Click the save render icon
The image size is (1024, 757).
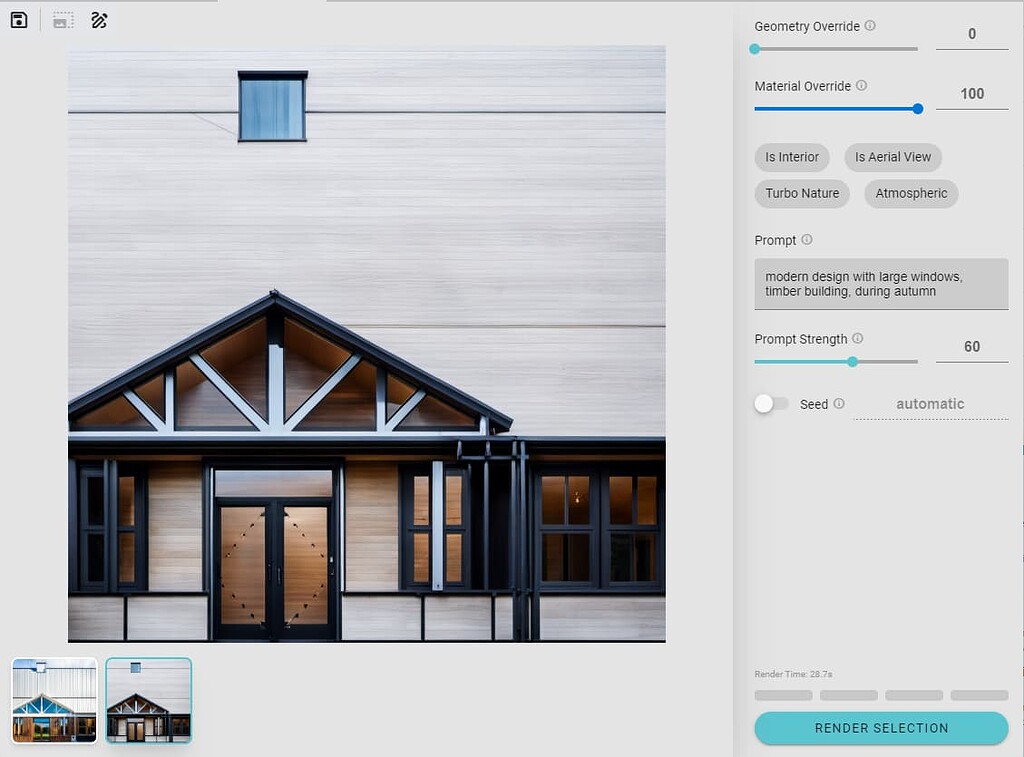pyautogui.click(x=18, y=19)
